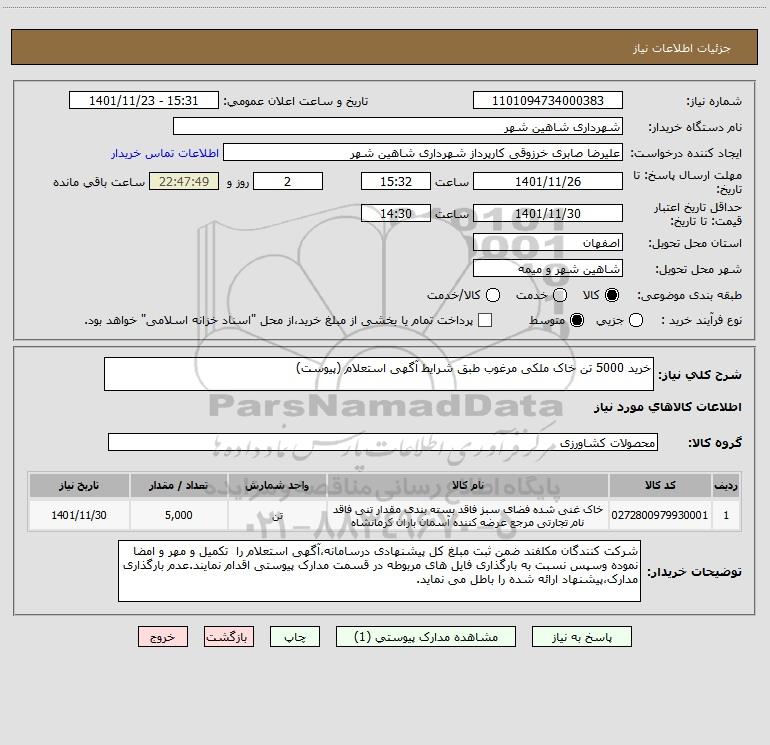This screenshot has width=770, height=745.
Task: Click the نام کالا column header
Action: click(468, 485)
